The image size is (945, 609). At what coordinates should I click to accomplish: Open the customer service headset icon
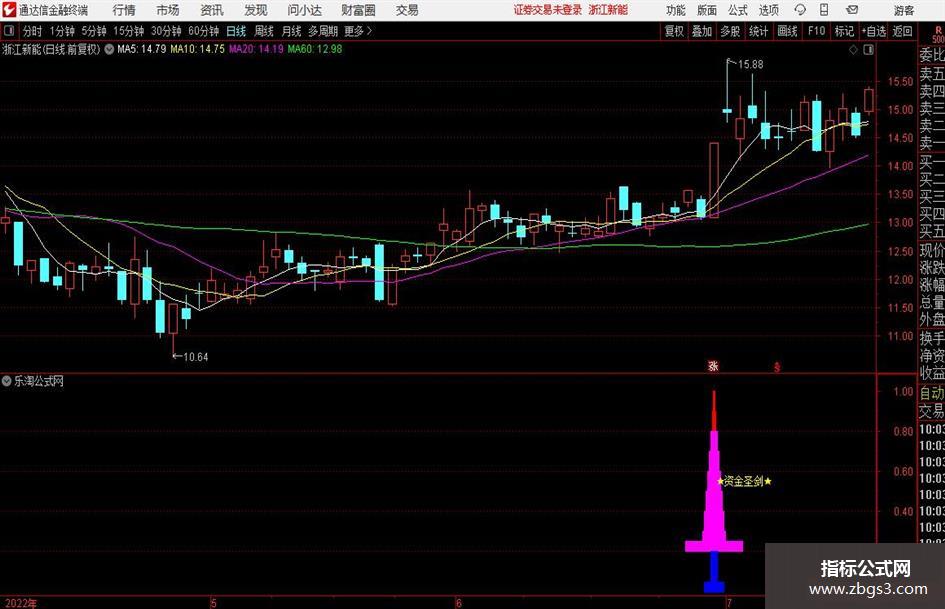tap(800, 10)
